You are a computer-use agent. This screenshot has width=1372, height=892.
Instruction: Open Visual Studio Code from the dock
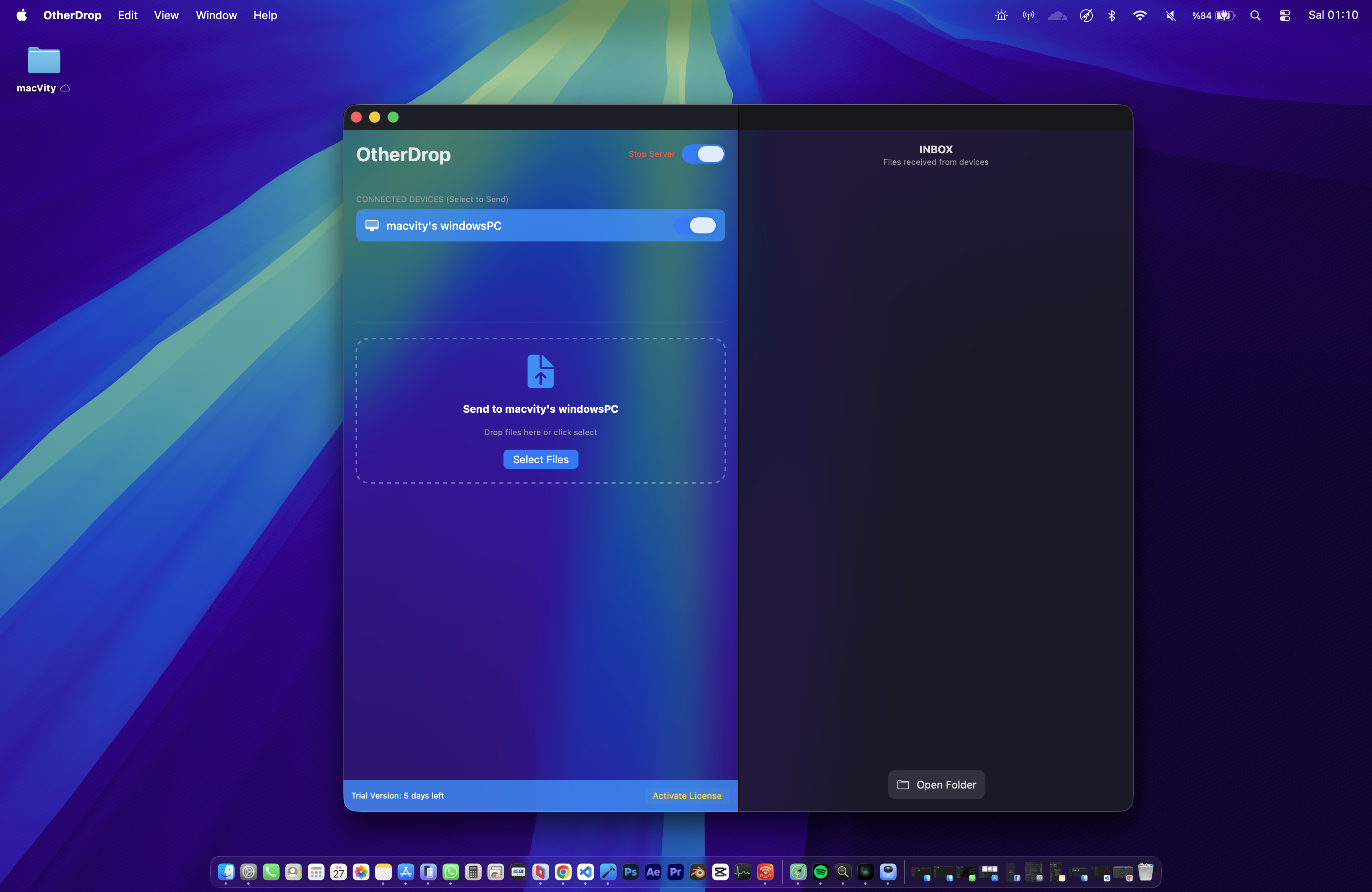(586, 872)
